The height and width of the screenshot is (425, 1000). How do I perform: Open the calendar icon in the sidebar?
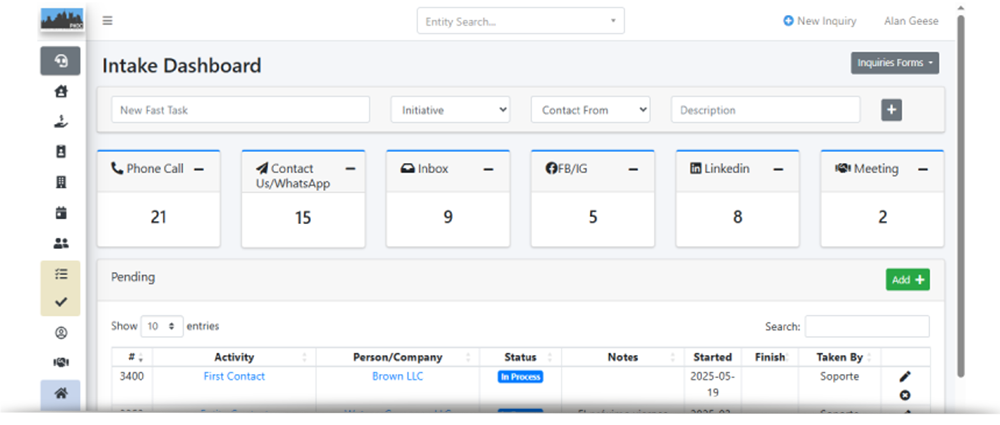60,213
